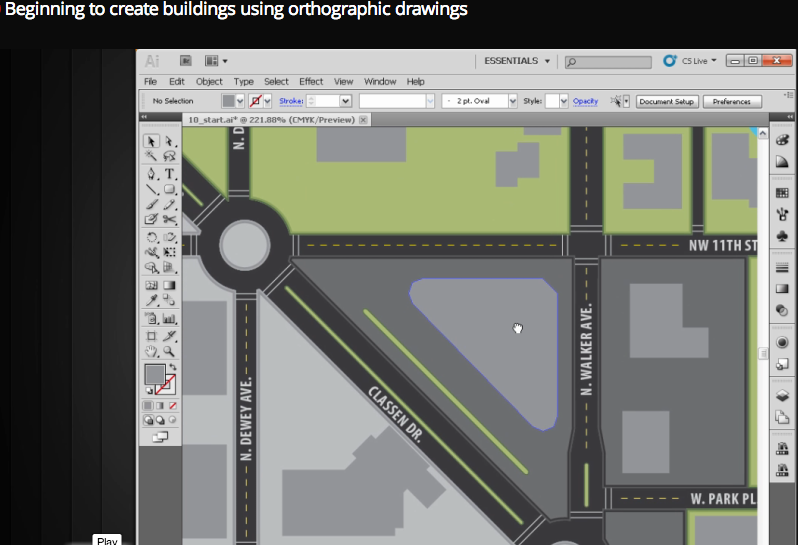
Task: Open the Symbols panel club icon
Action: pos(782,236)
